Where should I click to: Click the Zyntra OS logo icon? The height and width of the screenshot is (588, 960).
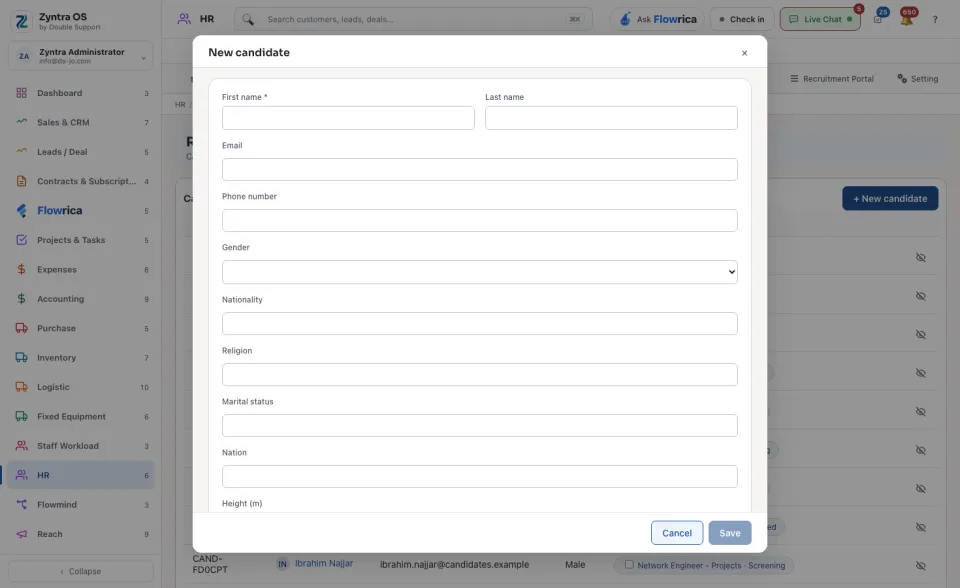pos(21,21)
